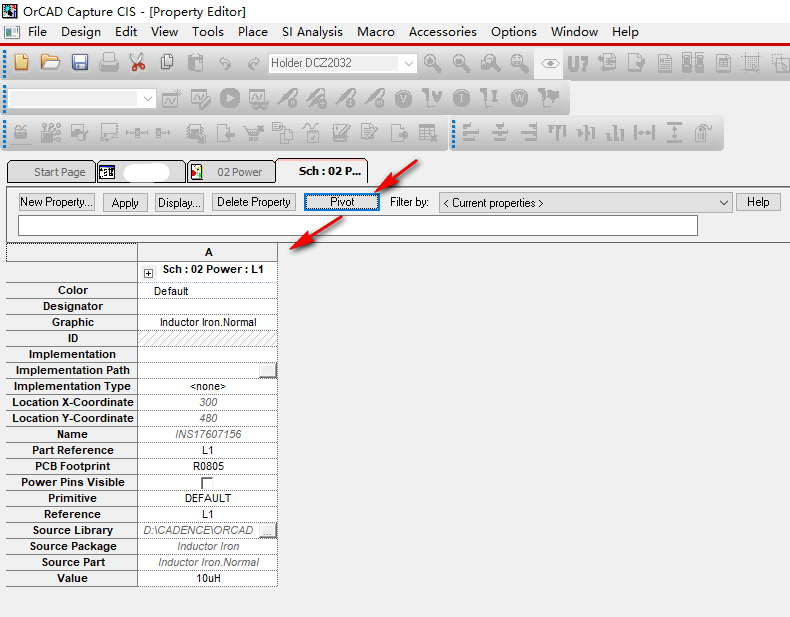Open the Options menu
Image resolution: width=790 pixels, height=617 pixels.
[513, 32]
